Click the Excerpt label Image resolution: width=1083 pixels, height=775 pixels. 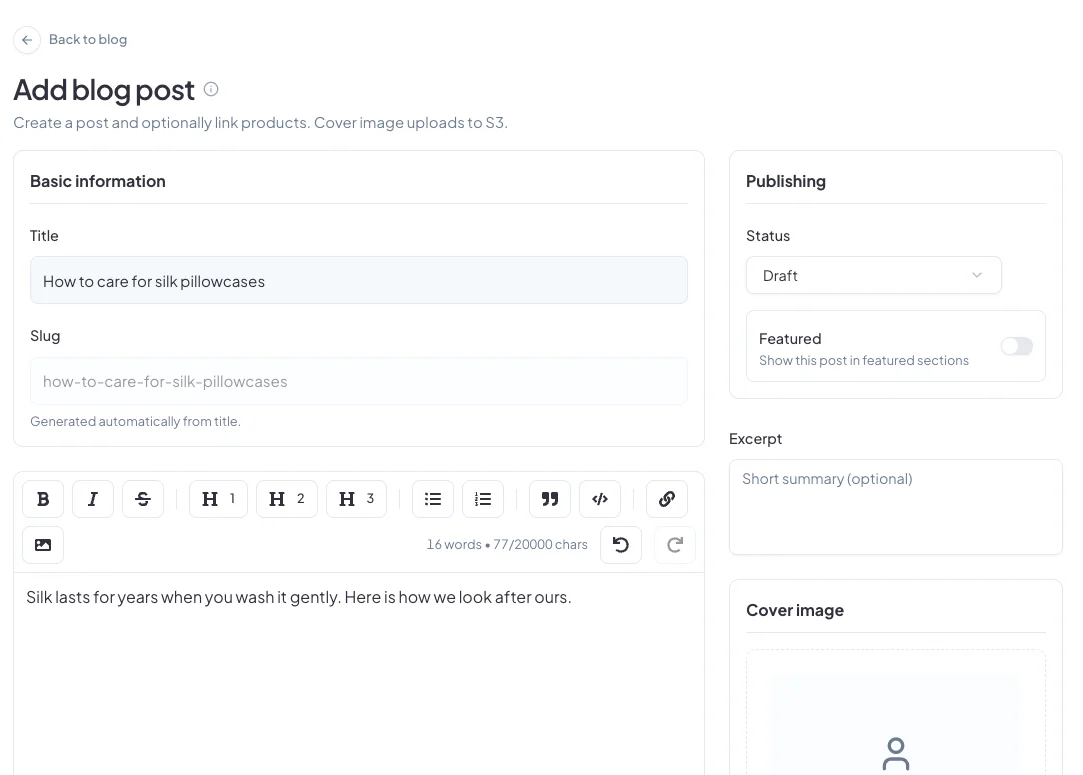(756, 439)
